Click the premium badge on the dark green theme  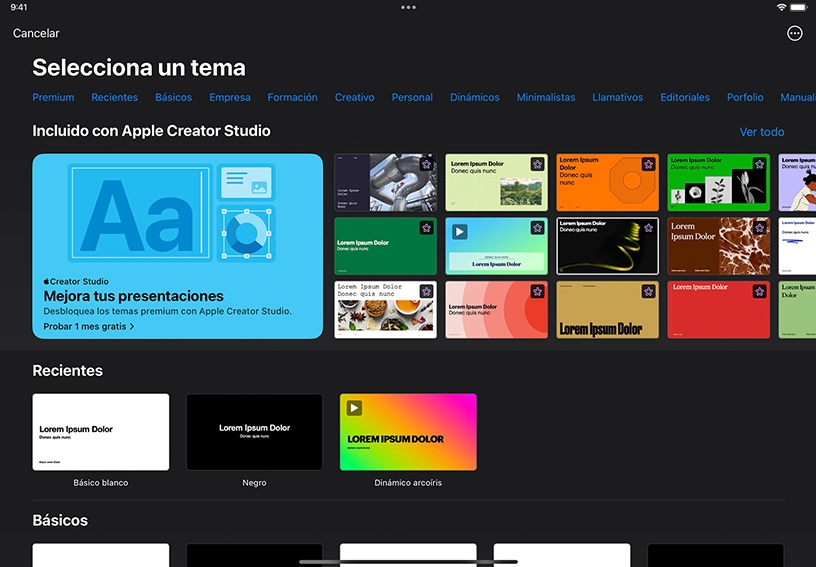[427, 228]
